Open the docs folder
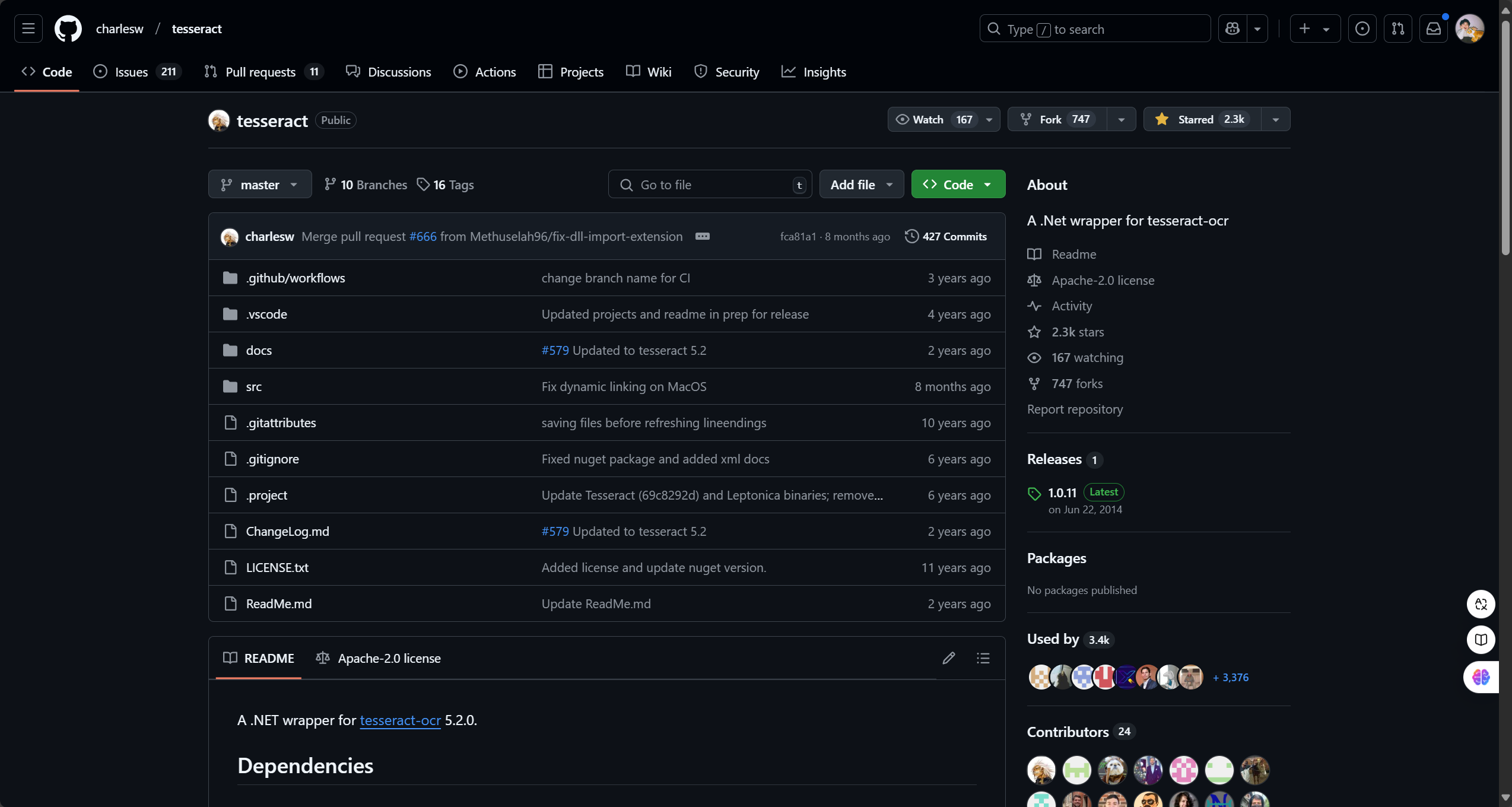Viewport: 1512px width, 807px height. (x=259, y=350)
